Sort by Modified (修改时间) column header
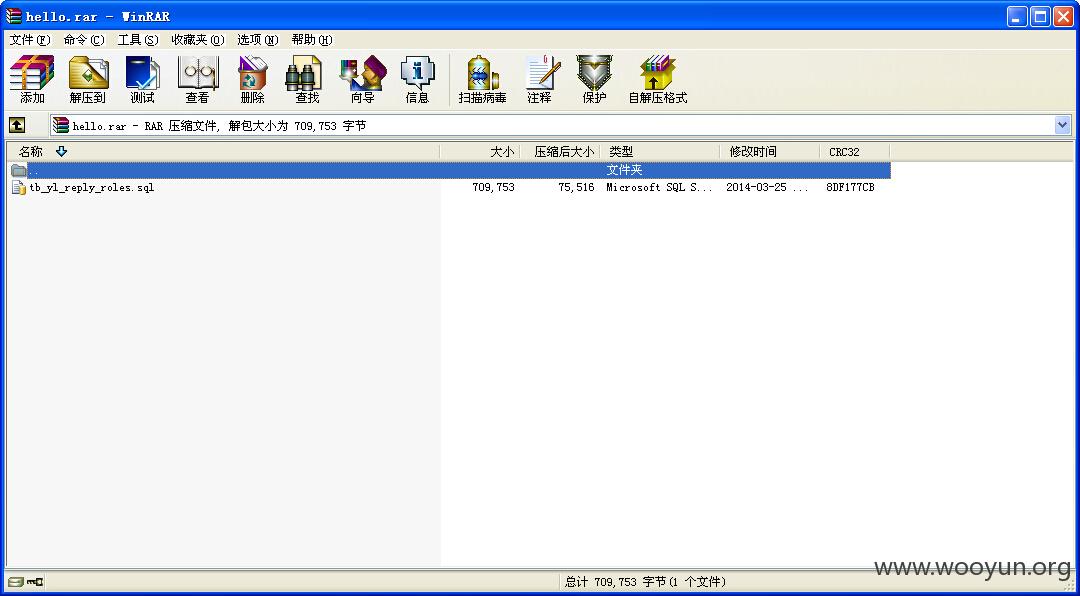The width and height of the screenshot is (1080, 596). coord(770,152)
